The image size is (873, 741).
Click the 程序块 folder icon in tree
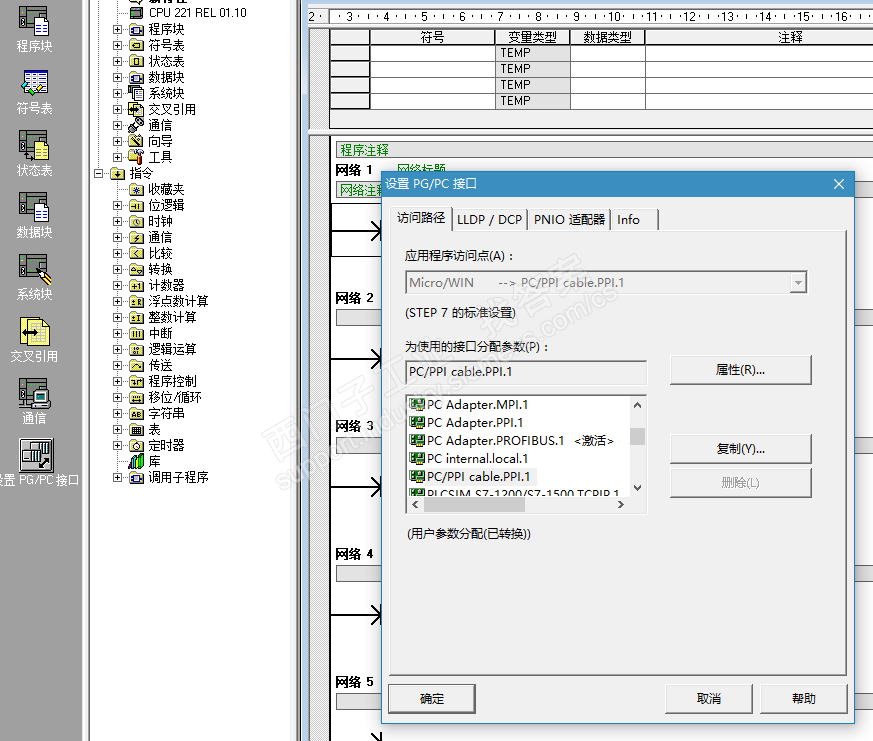click(136, 29)
